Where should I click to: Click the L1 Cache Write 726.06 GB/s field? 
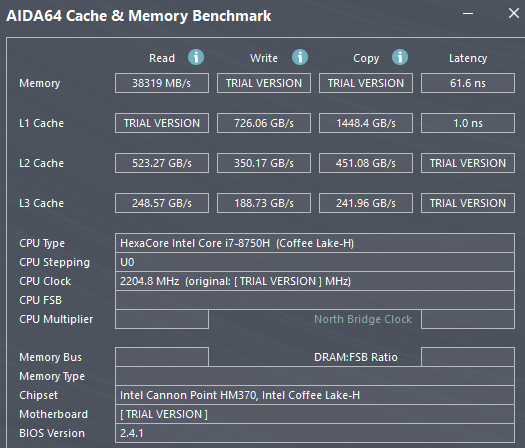264,123
